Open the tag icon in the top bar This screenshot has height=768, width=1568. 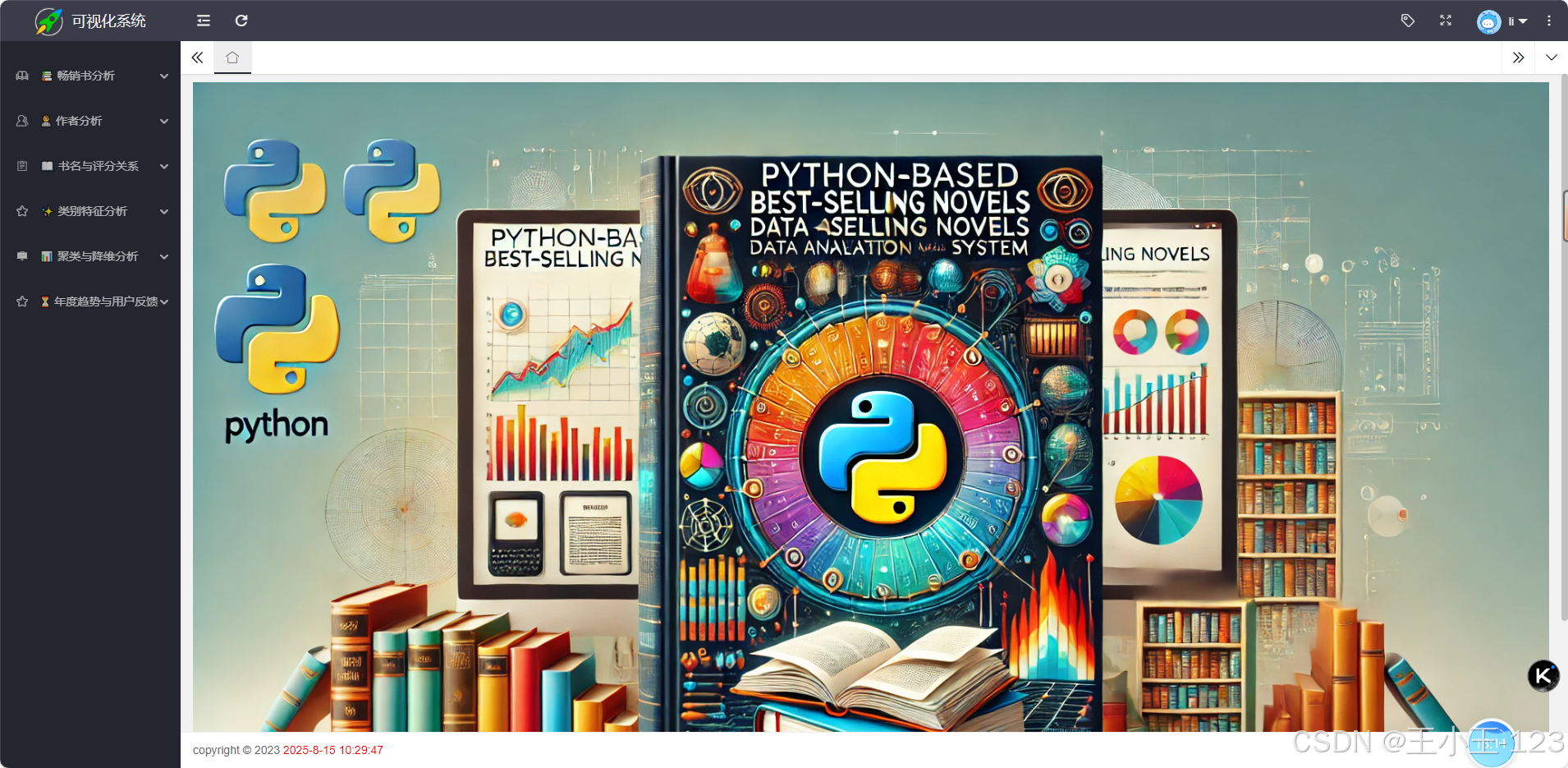pos(1407,21)
